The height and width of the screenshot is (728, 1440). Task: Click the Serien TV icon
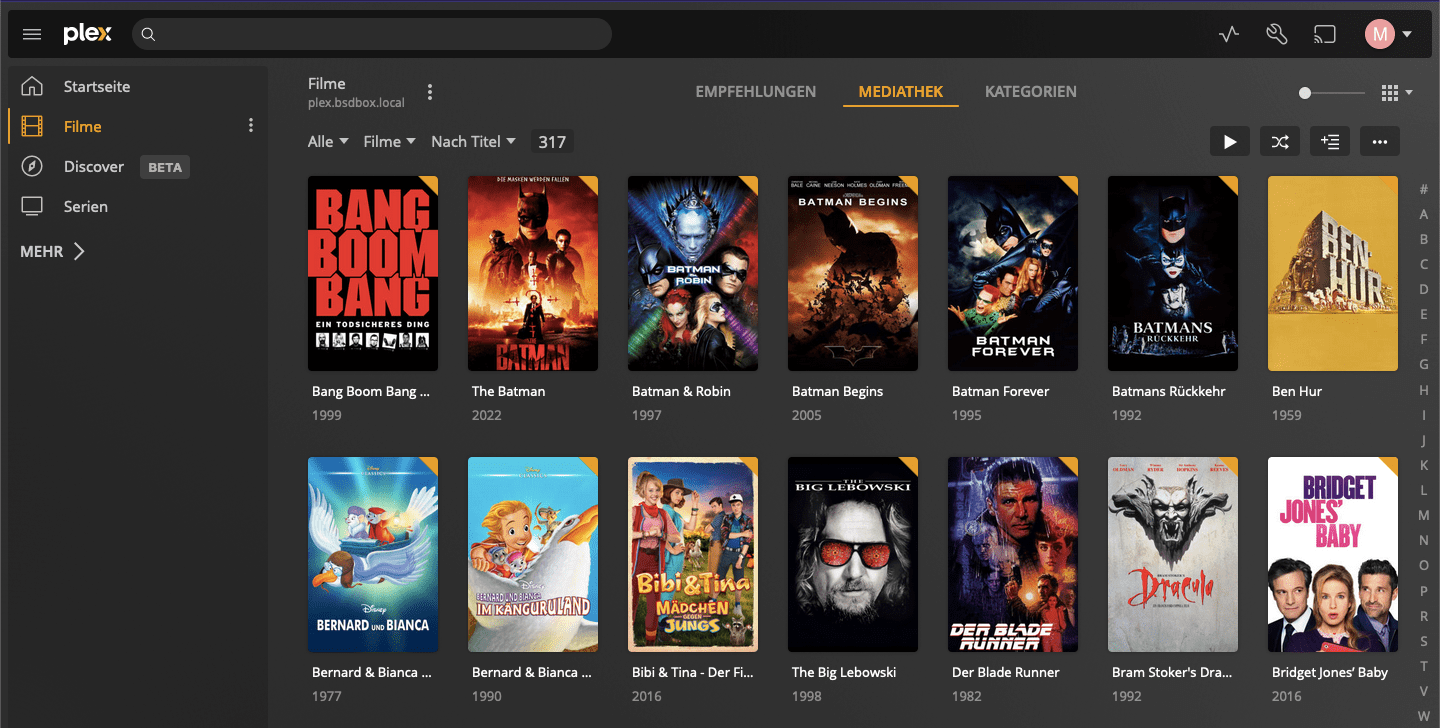click(x=32, y=206)
